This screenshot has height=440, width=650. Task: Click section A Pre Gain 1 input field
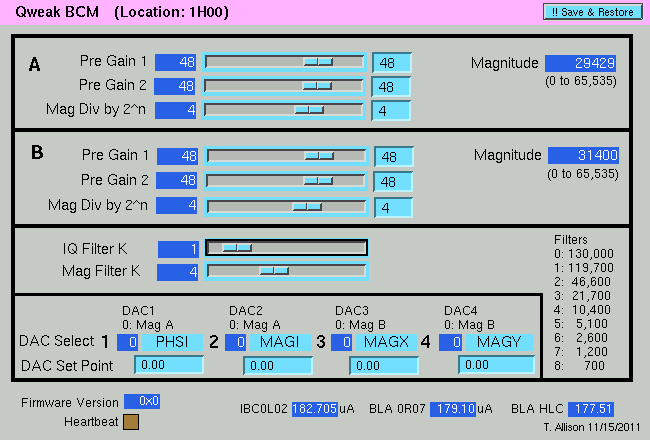tap(392, 63)
